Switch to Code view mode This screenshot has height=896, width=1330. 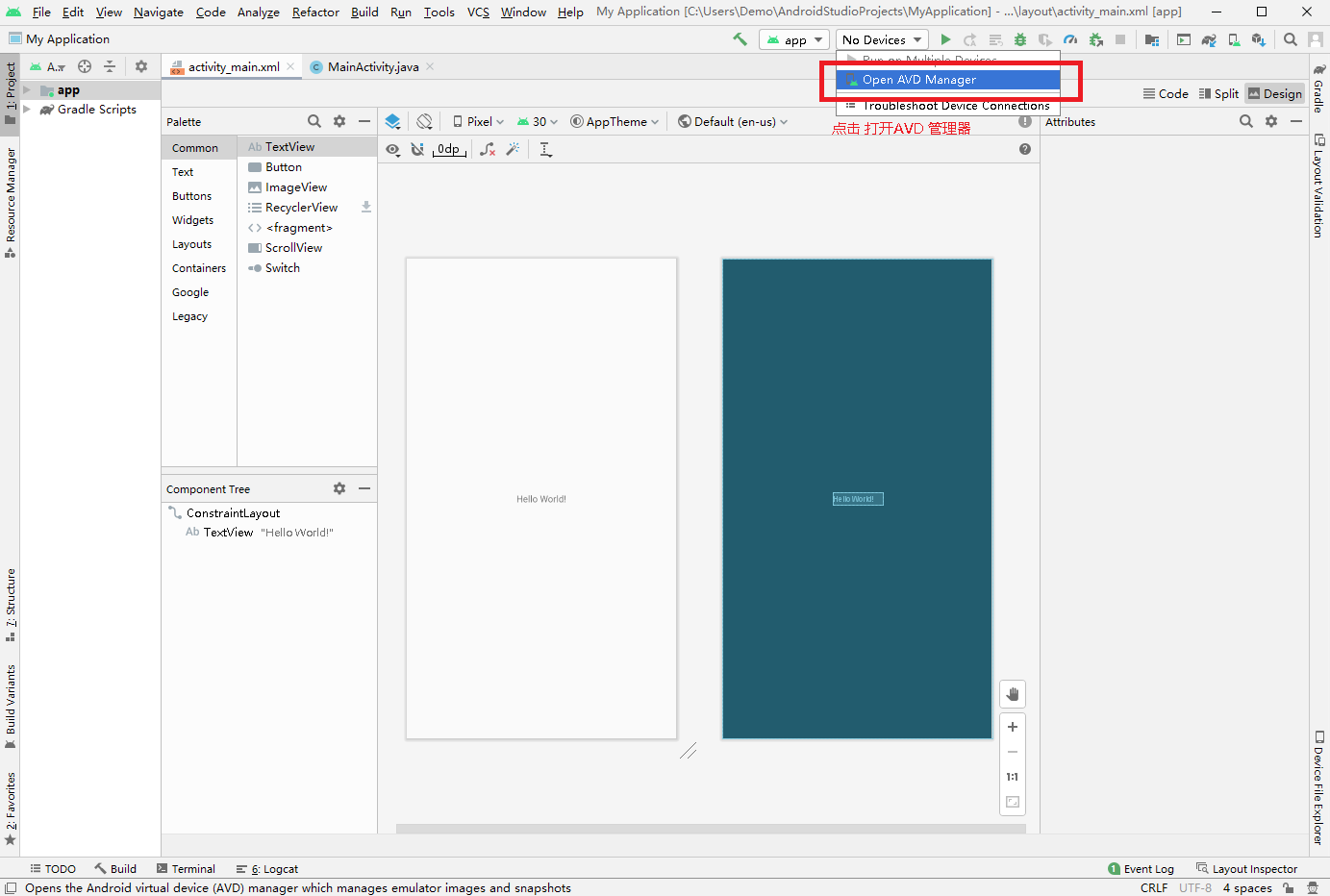[1166, 93]
